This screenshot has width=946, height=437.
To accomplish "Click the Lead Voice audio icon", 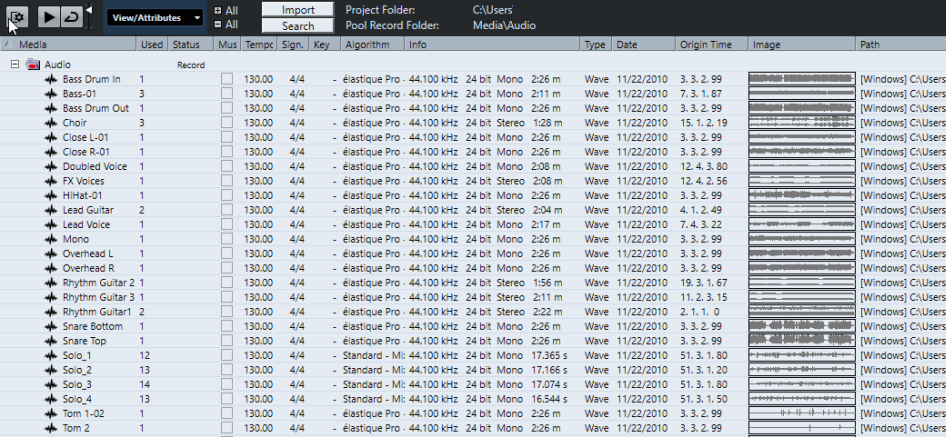I will click(51, 225).
